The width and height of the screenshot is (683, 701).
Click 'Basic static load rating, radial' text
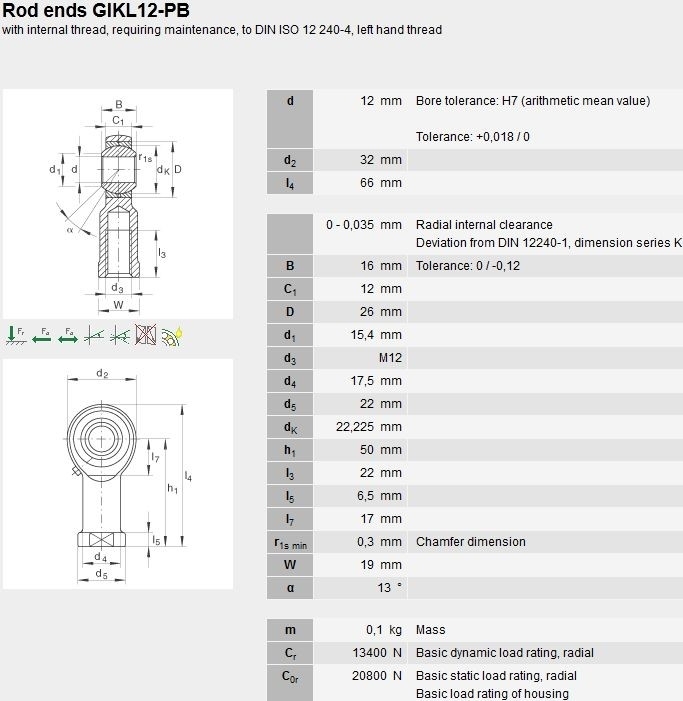pos(496,676)
